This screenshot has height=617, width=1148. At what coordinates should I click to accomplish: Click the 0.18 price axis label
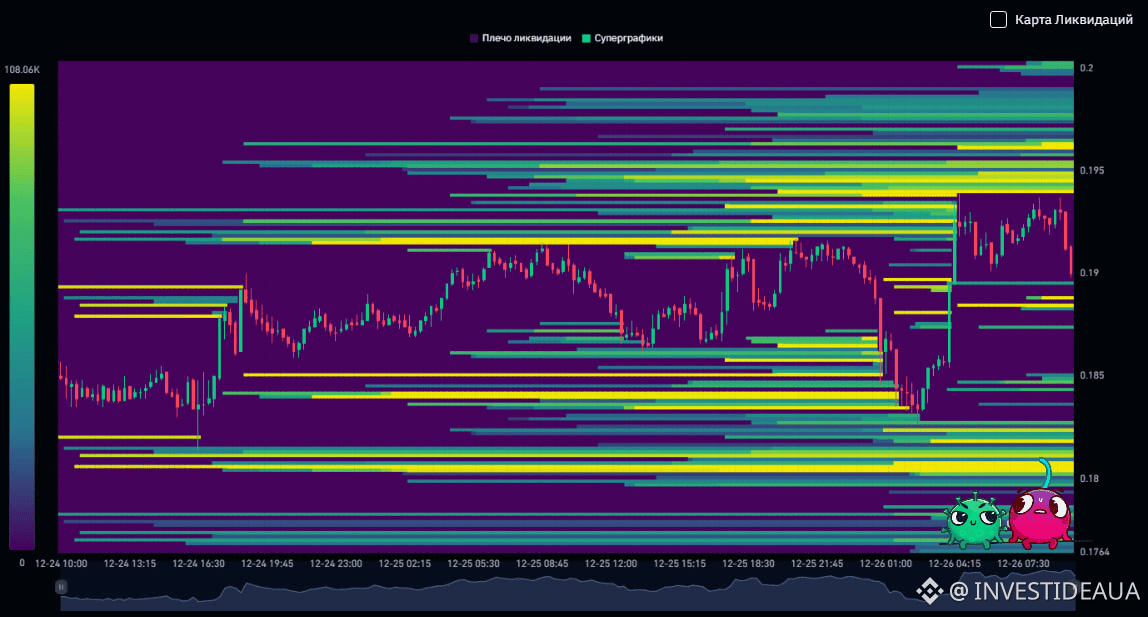click(1088, 479)
